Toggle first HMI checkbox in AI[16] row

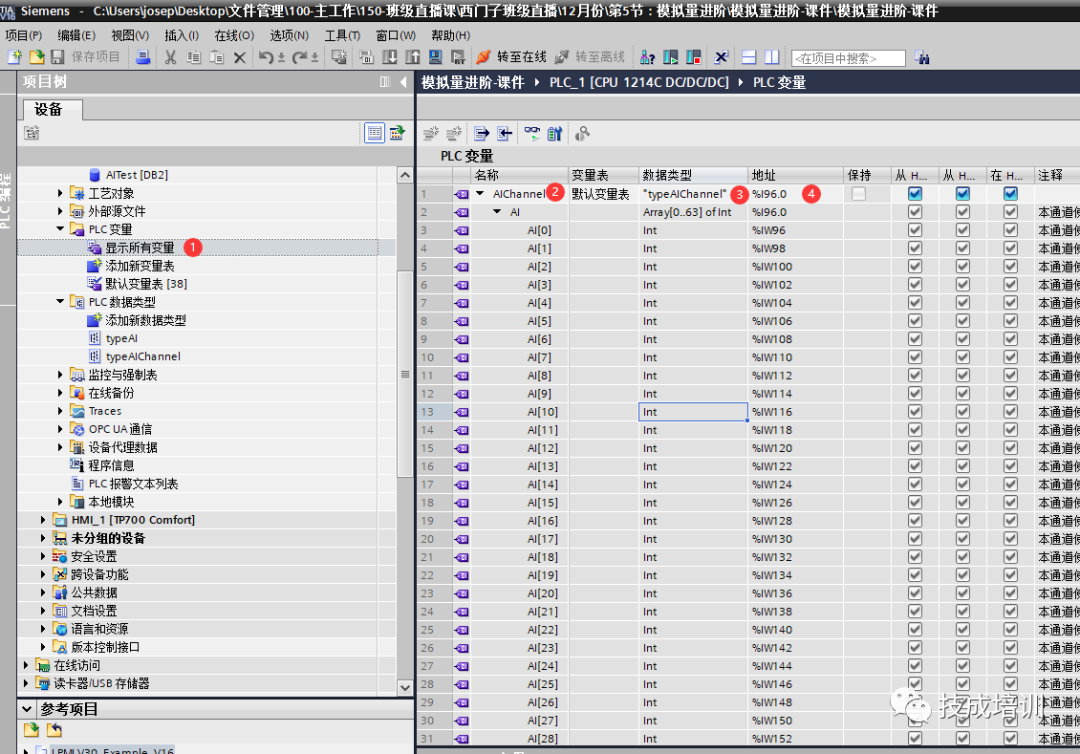(915, 521)
